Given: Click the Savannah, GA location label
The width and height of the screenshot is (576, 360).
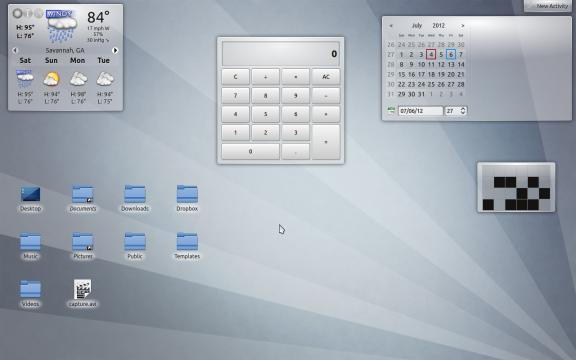Looking at the screenshot, I should pyautogui.click(x=65, y=50).
